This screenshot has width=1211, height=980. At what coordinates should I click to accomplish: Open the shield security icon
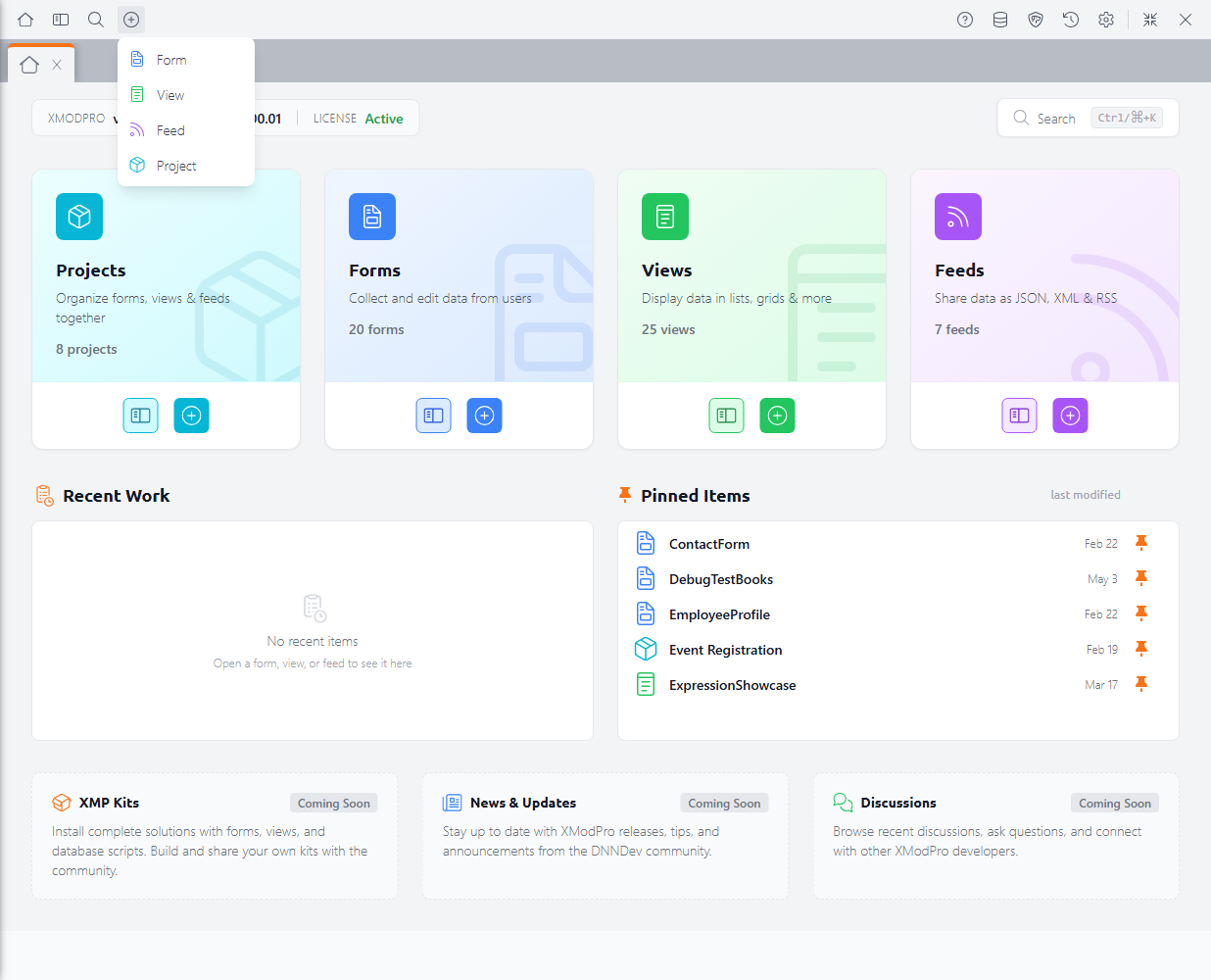(1036, 20)
